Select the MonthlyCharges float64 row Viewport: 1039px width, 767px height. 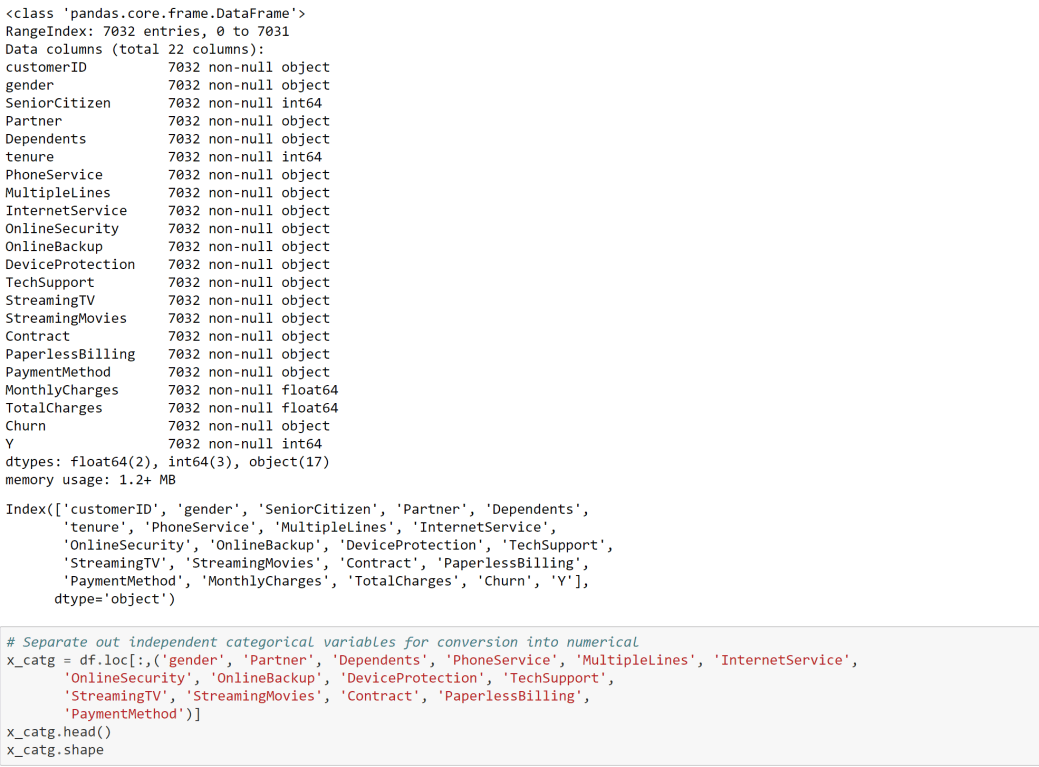172,389
